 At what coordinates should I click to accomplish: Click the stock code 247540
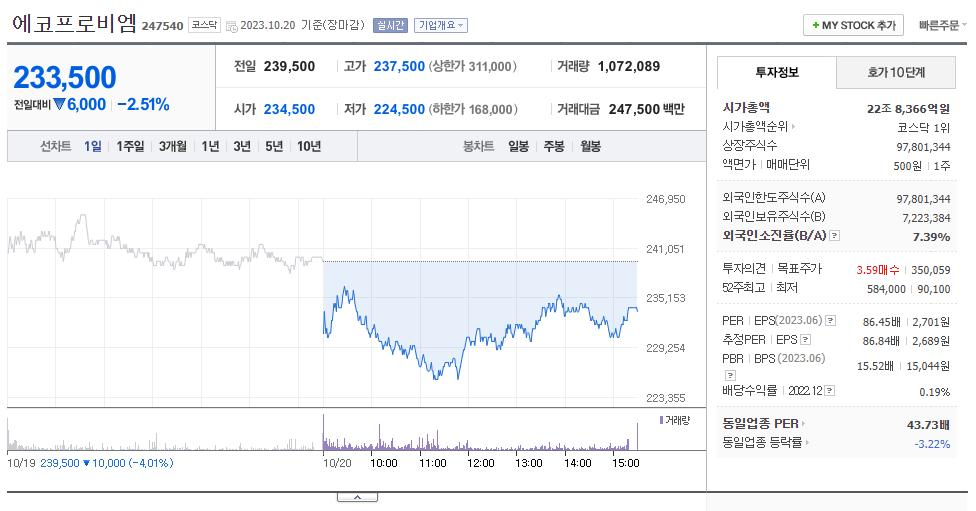(x=162, y=26)
